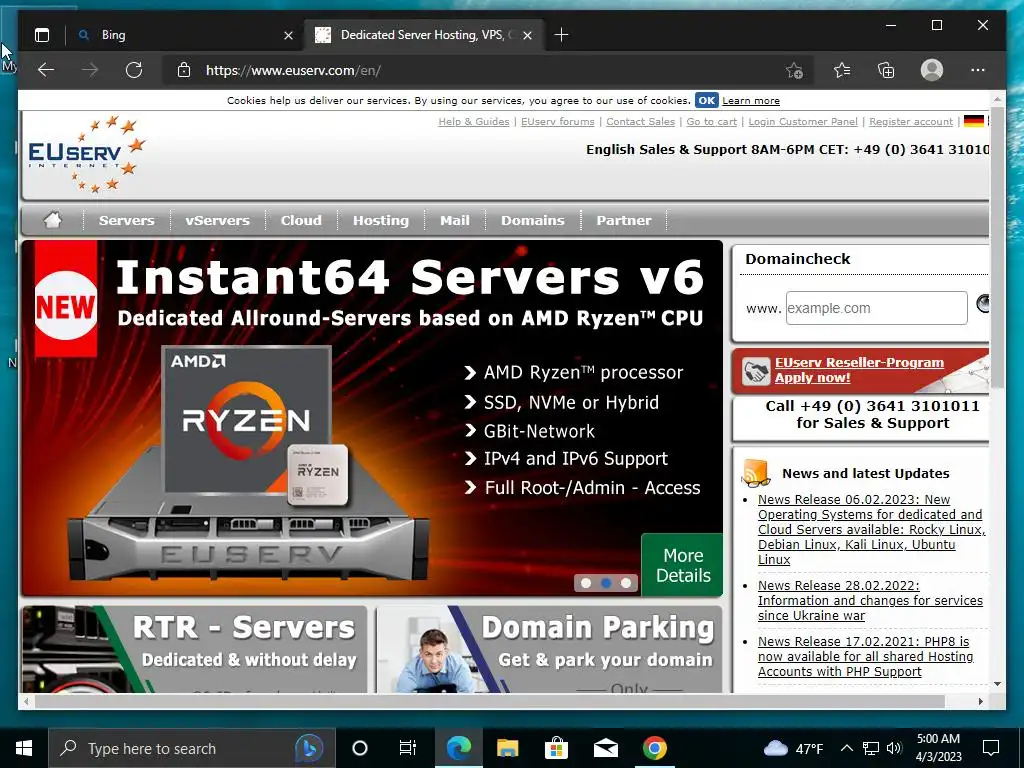This screenshot has height=768, width=1024.
Task: Open News Release 06.02.2023 link
Action: pos(871,529)
